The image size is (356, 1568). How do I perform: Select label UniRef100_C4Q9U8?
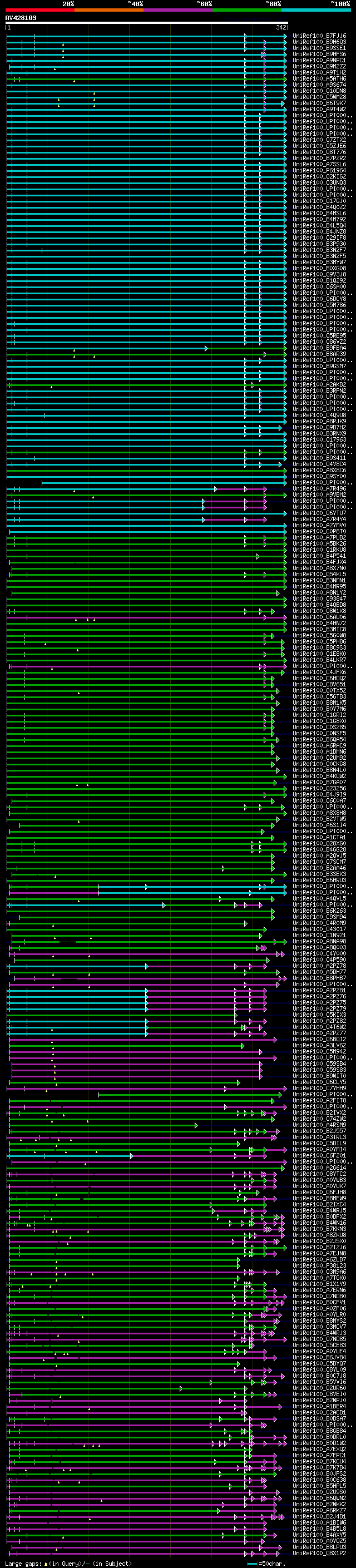tap(319, 415)
